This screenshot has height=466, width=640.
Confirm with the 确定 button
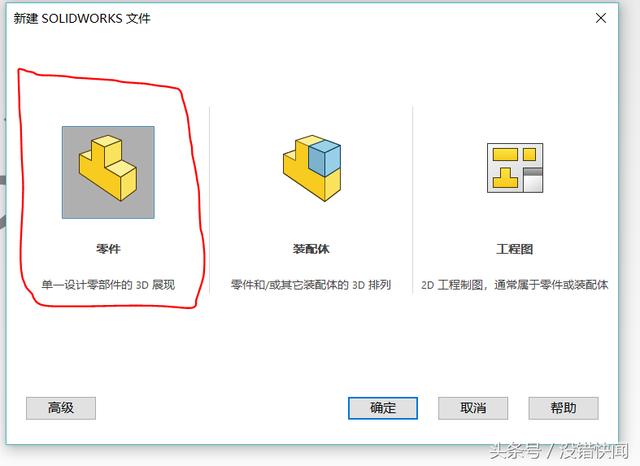pos(383,408)
